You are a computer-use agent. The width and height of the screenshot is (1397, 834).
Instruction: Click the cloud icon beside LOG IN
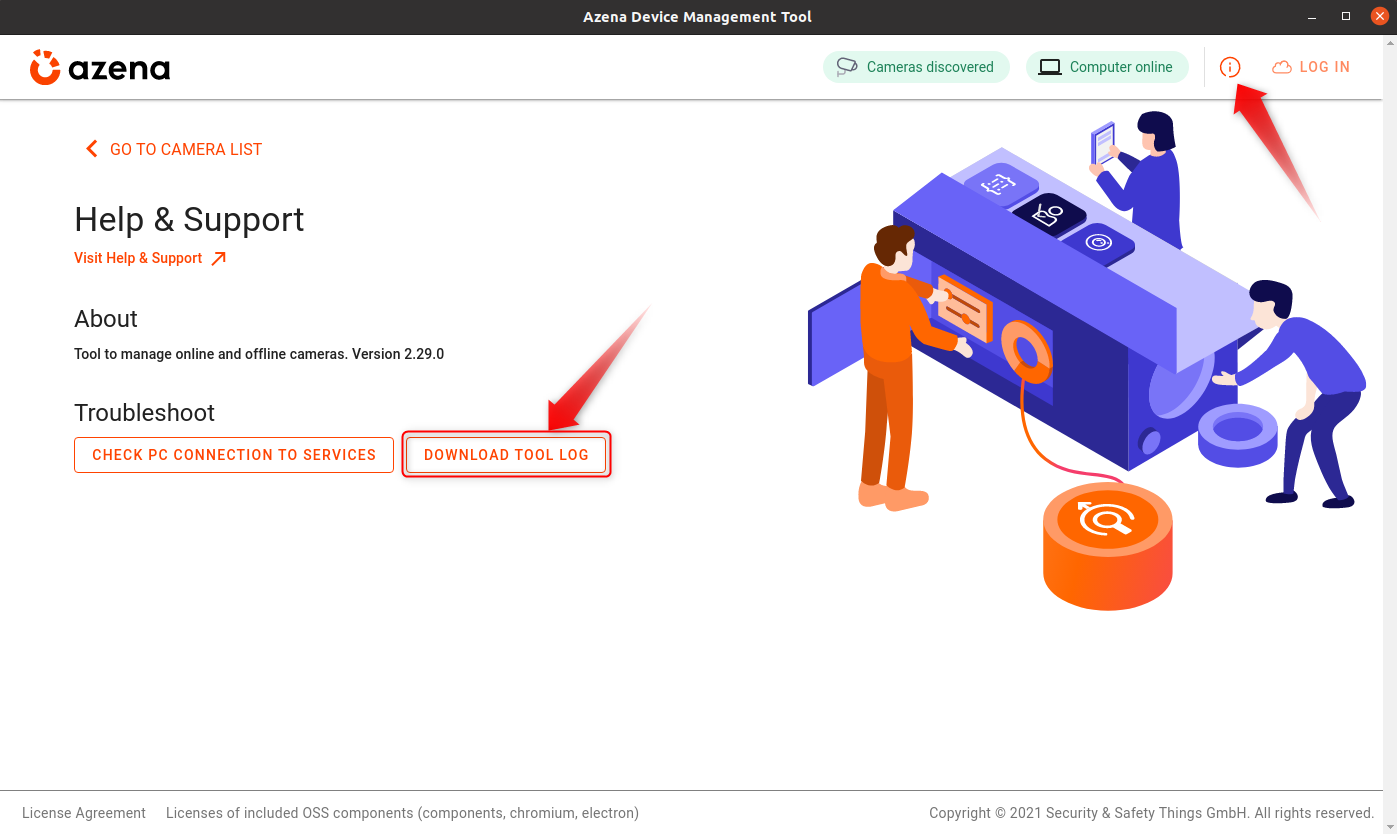pyautogui.click(x=1282, y=67)
